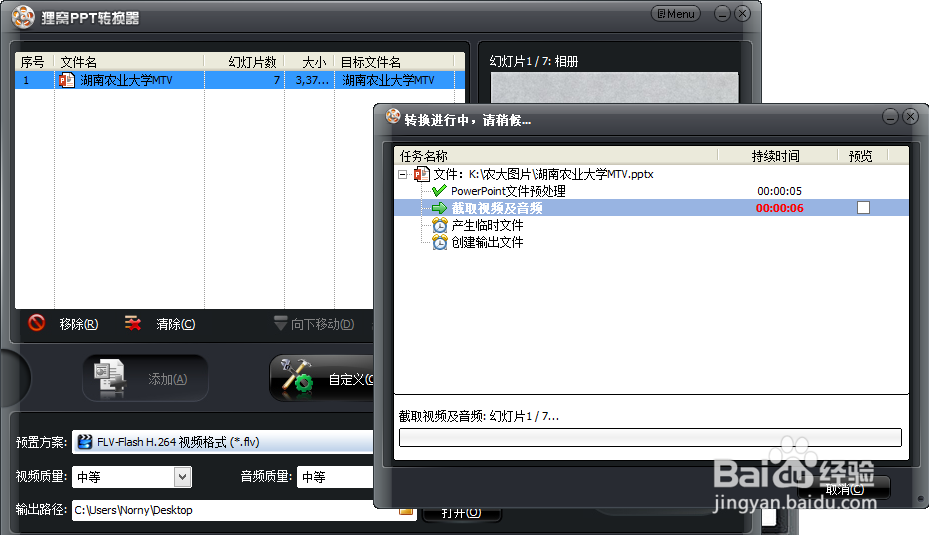Click the 输出路径 path input field

click(x=234, y=510)
